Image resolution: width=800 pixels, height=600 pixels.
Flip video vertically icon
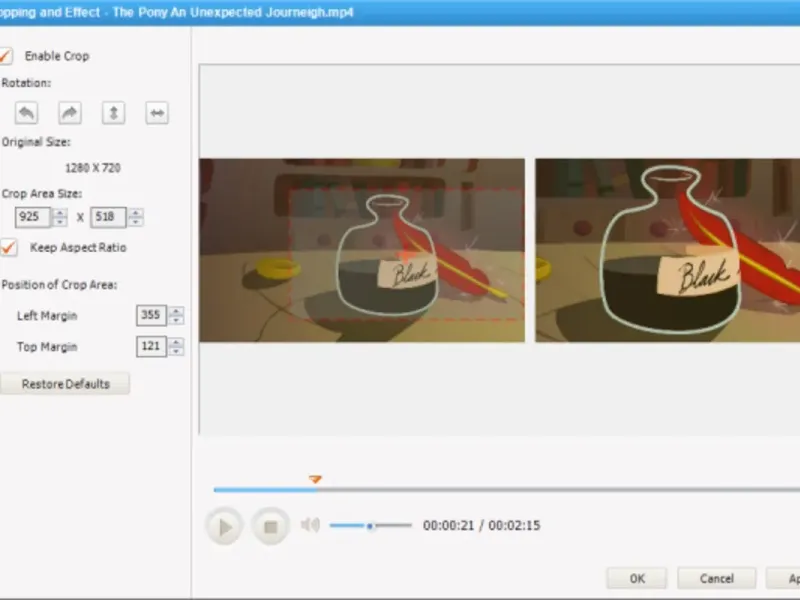click(113, 113)
